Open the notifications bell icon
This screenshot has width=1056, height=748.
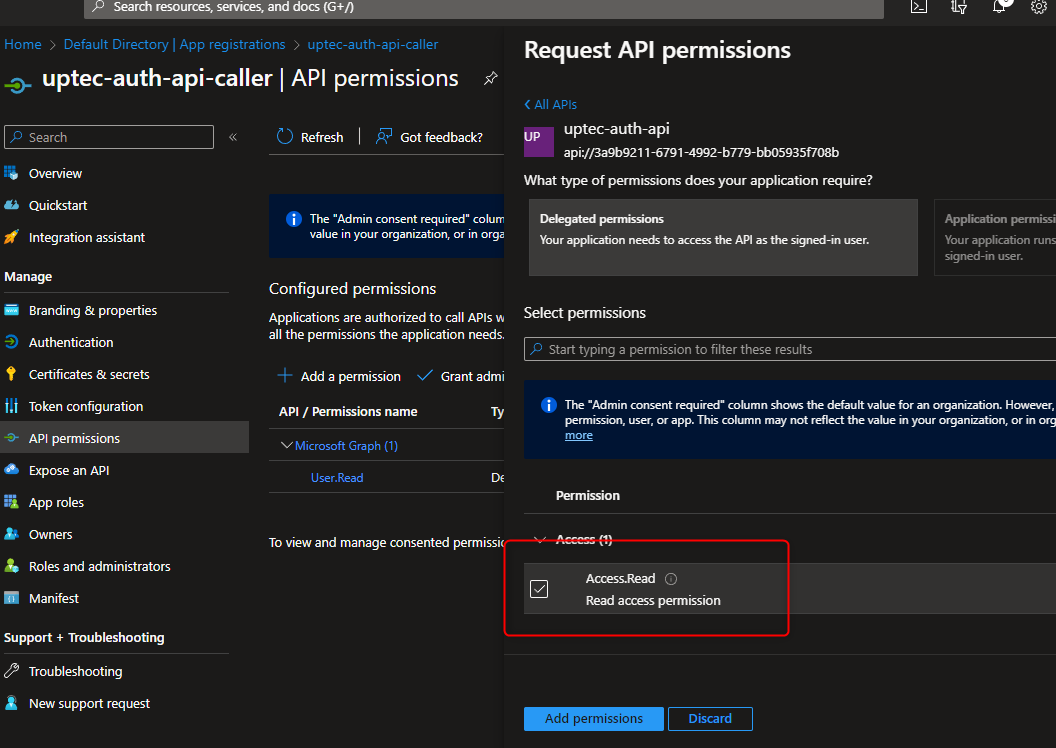point(999,7)
